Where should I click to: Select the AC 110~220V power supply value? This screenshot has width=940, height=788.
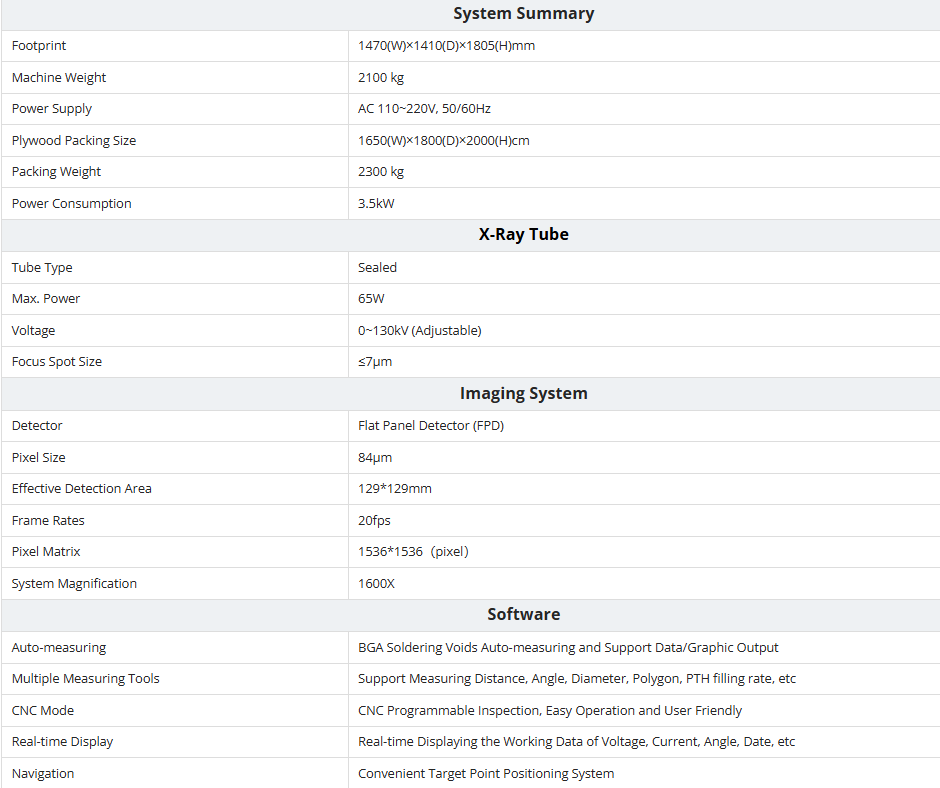(424, 109)
